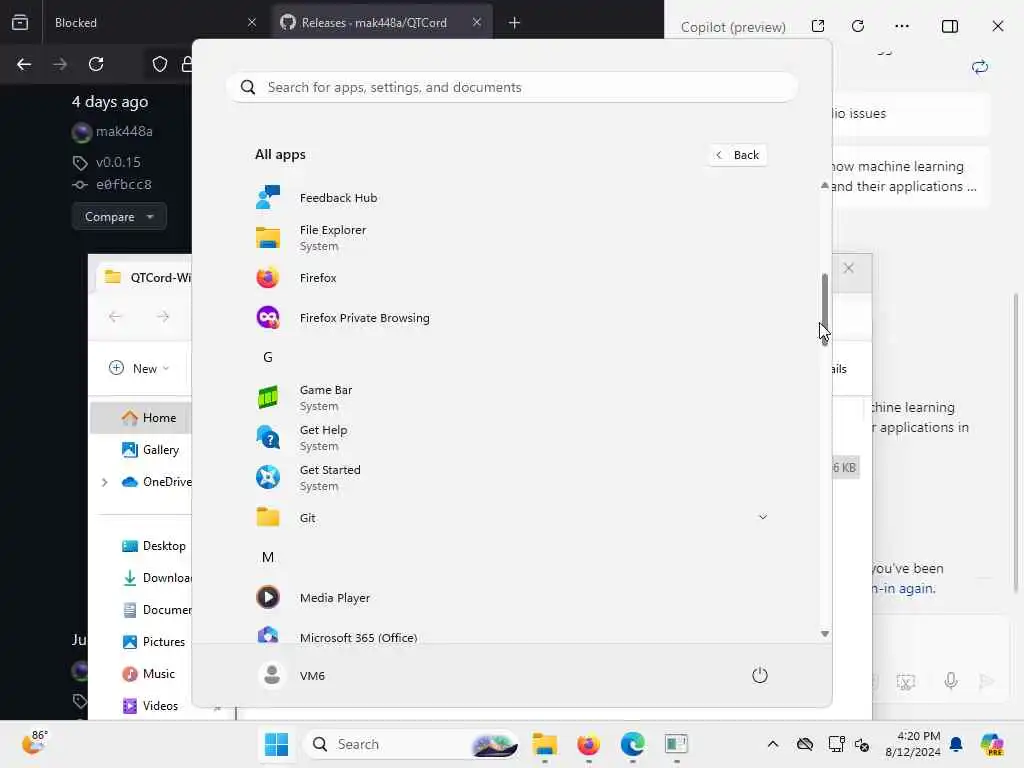The width and height of the screenshot is (1024, 768).
Task: Expand the Git folder chevron
Action: point(762,517)
